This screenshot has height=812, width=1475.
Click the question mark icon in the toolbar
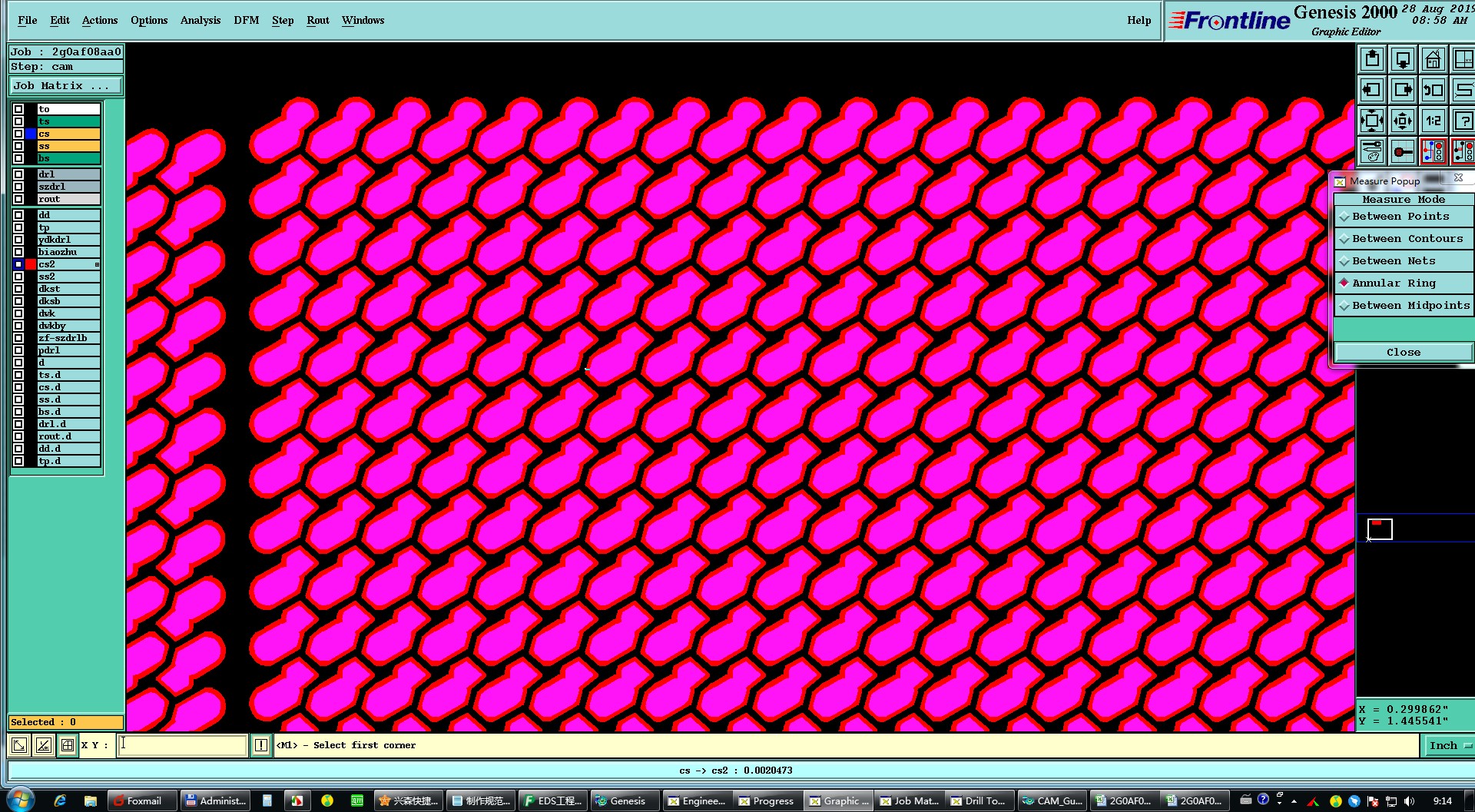click(x=1463, y=121)
